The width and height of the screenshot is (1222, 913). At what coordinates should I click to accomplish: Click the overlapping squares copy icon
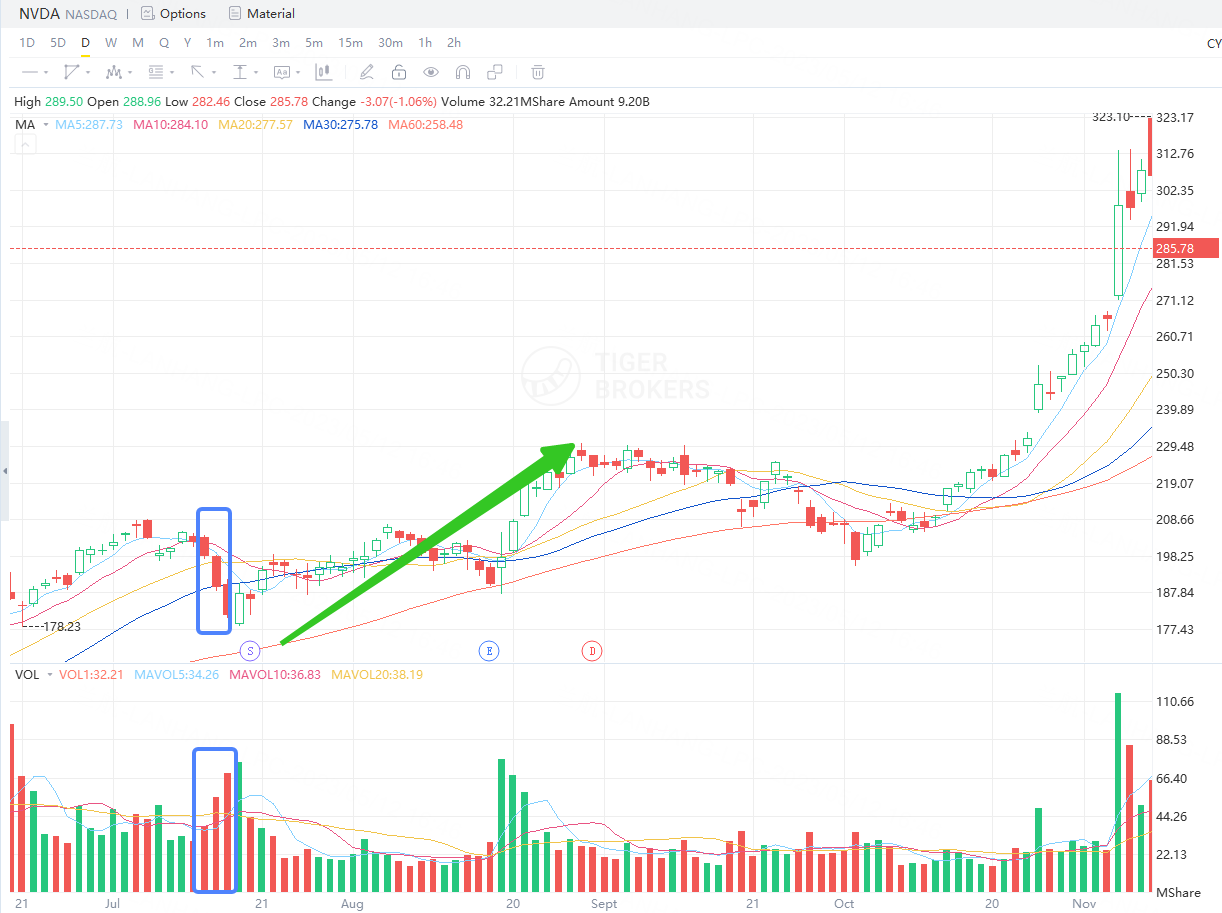point(495,72)
